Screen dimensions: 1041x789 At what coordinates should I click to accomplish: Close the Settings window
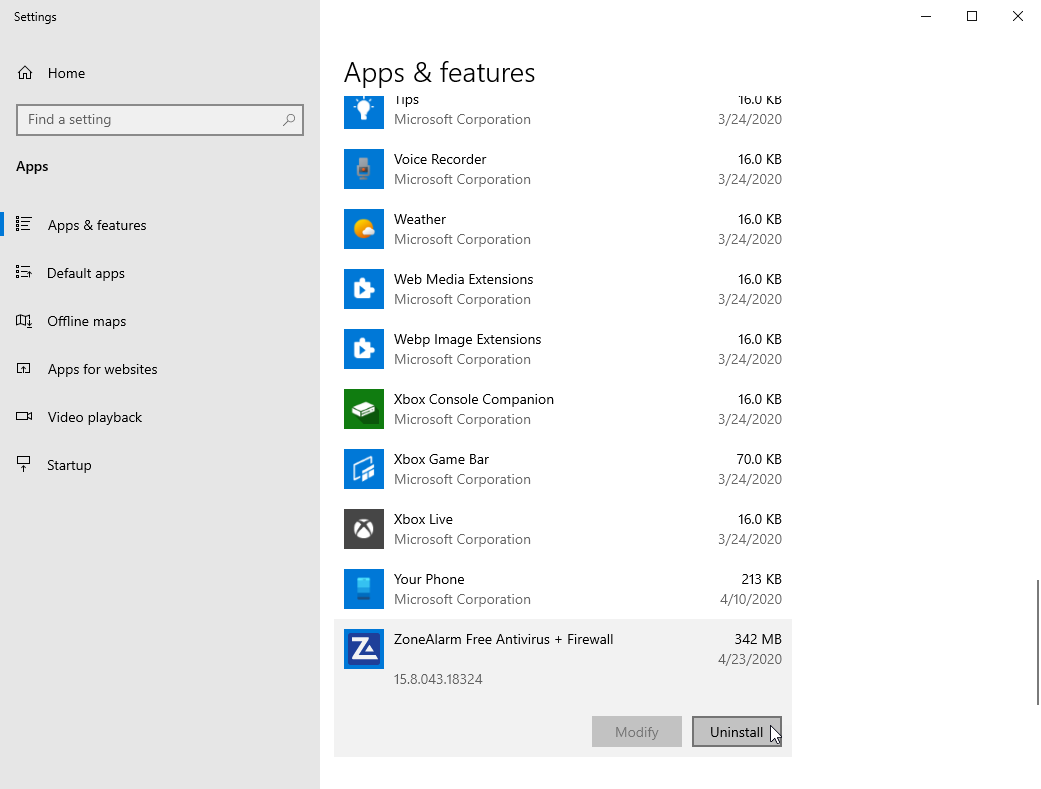click(x=1018, y=16)
